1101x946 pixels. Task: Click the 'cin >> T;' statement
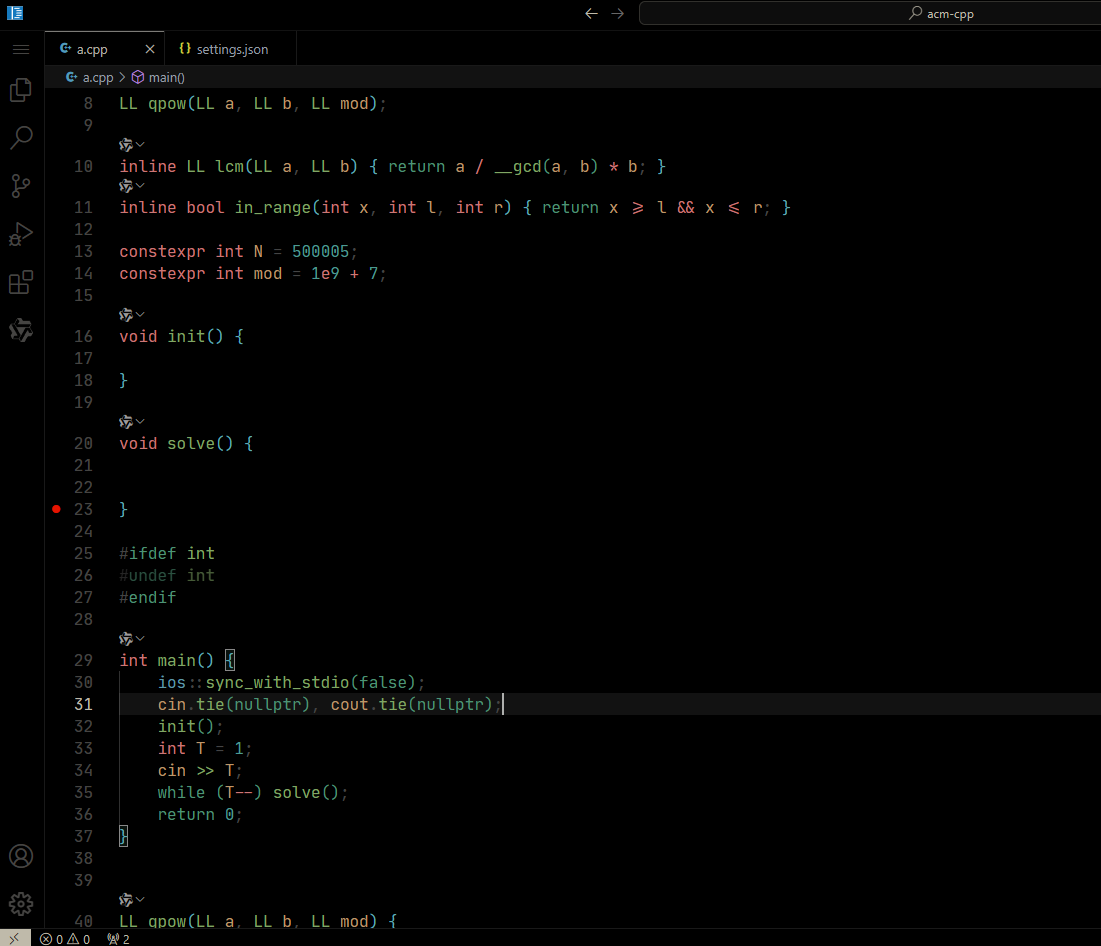pos(200,770)
